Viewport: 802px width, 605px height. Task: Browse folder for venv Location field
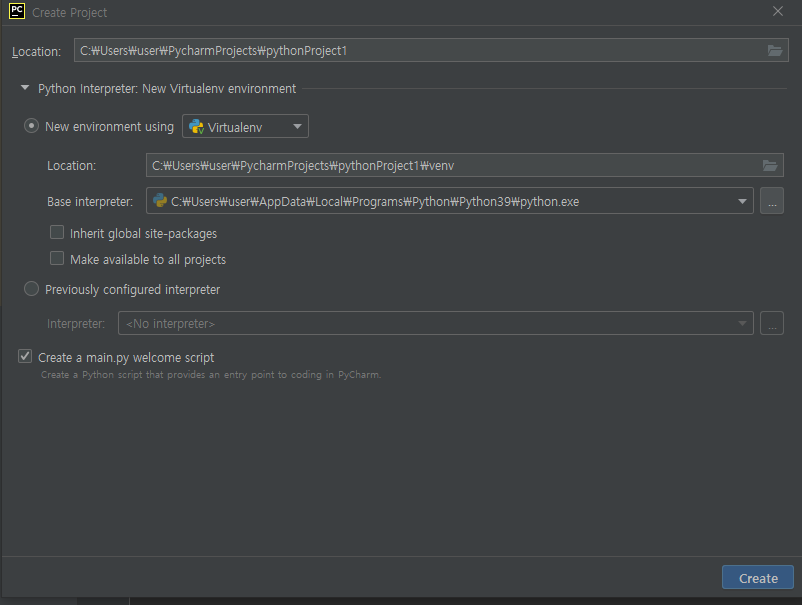click(770, 165)
